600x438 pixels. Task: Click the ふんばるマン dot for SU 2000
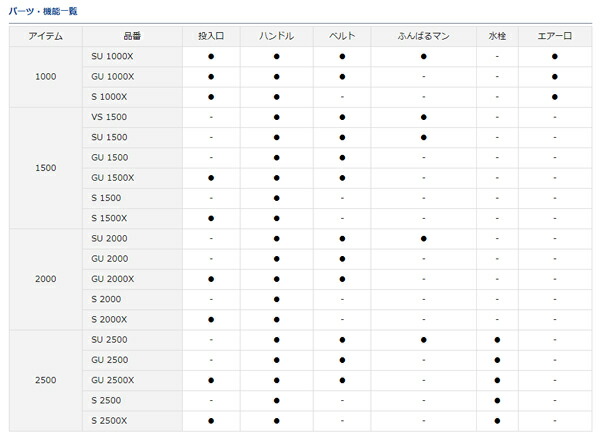click(423, 239)
